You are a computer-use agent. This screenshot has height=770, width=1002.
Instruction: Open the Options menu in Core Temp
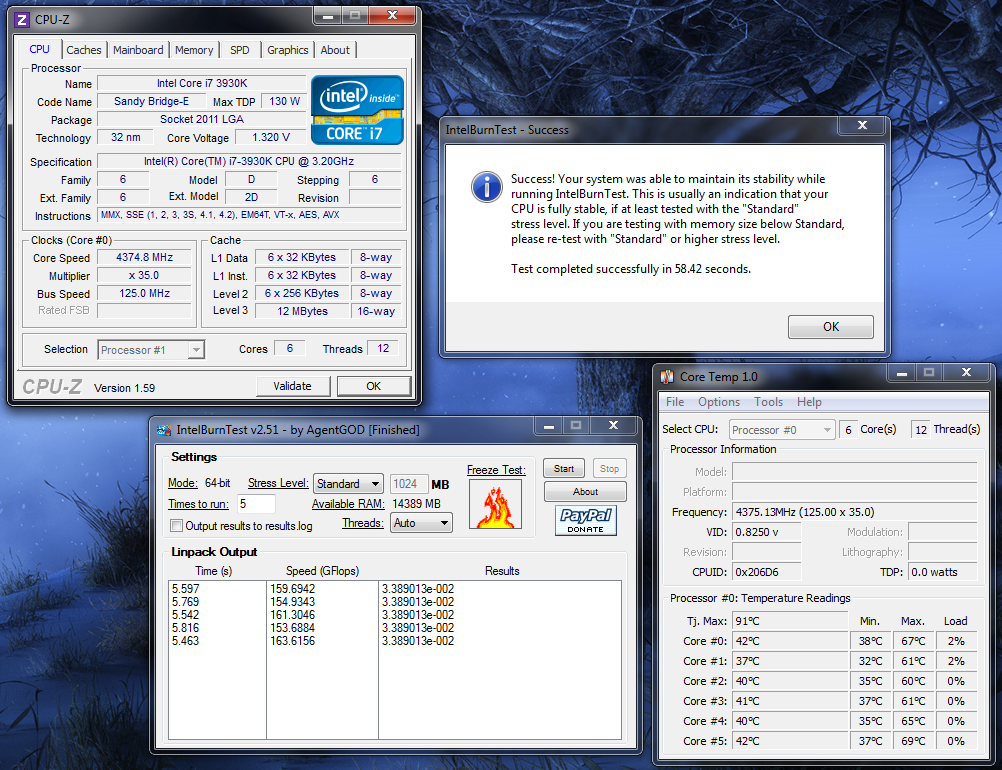tap(719, 402)
